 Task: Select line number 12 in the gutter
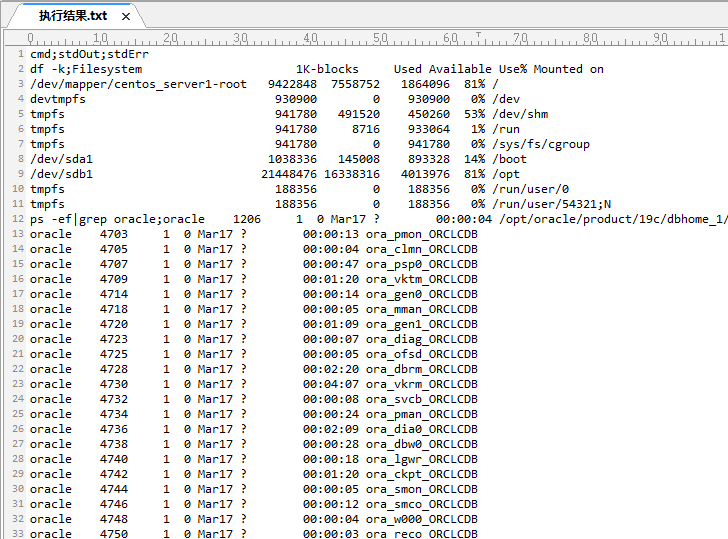tap(18, 219)
